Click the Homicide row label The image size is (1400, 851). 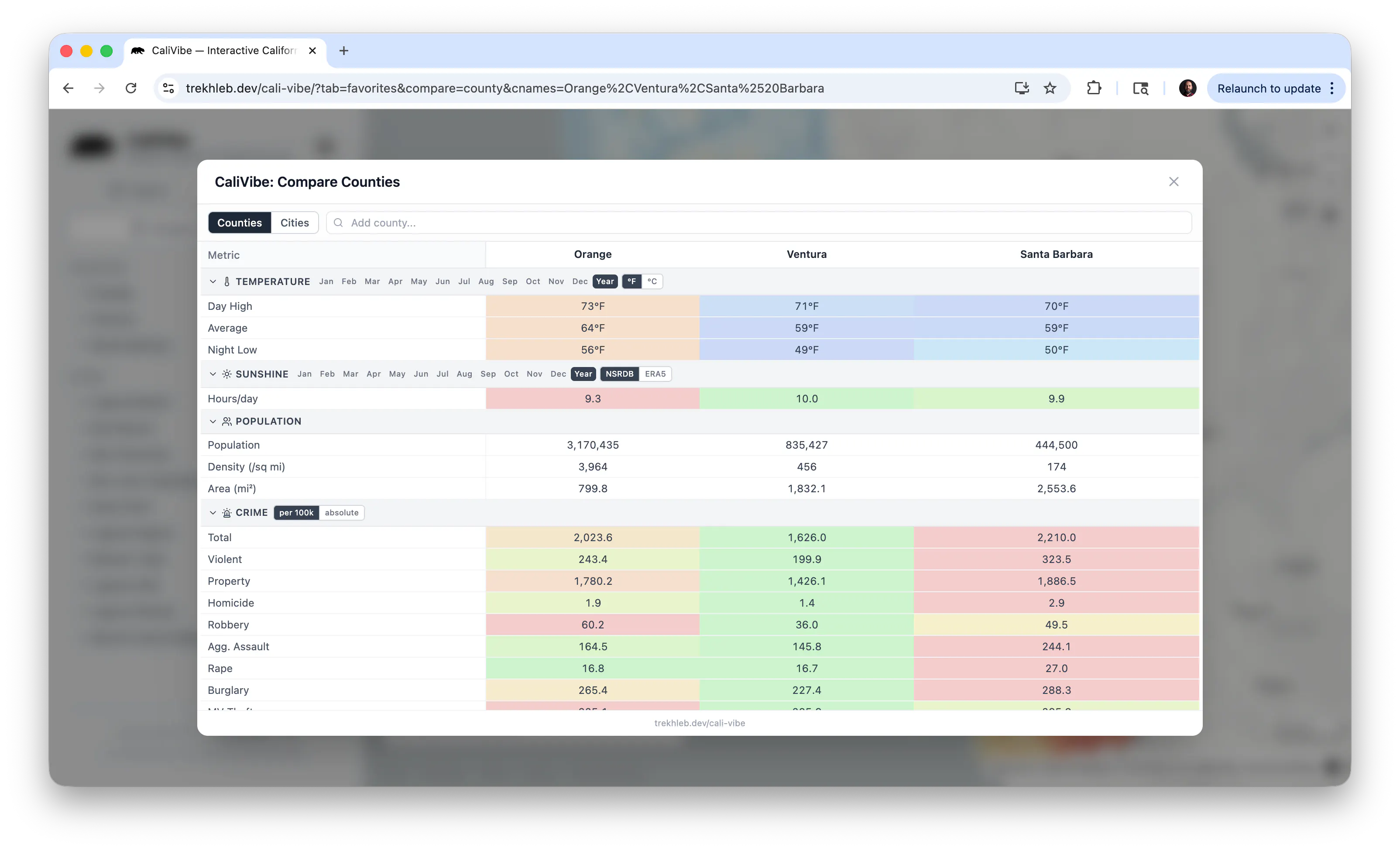pyautogui.click(x=231, y=603)
